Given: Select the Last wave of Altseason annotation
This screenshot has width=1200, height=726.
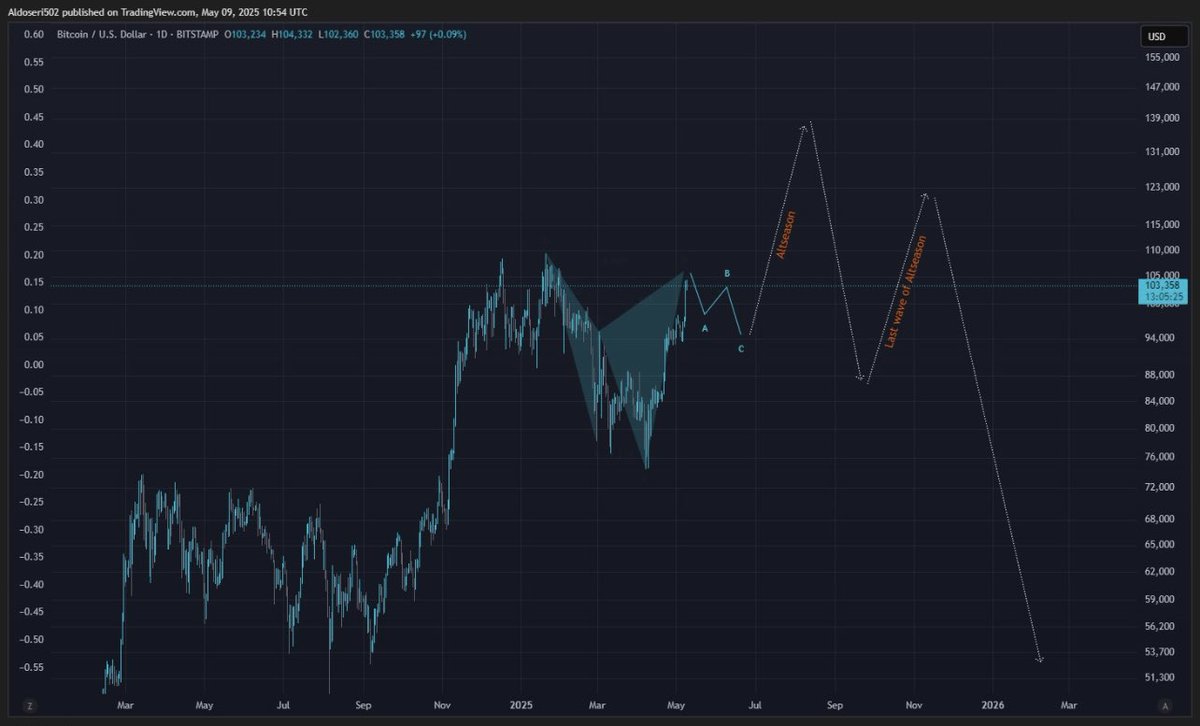Looking at the screenshot, I should pyautogui.click(x=906, y=292).
